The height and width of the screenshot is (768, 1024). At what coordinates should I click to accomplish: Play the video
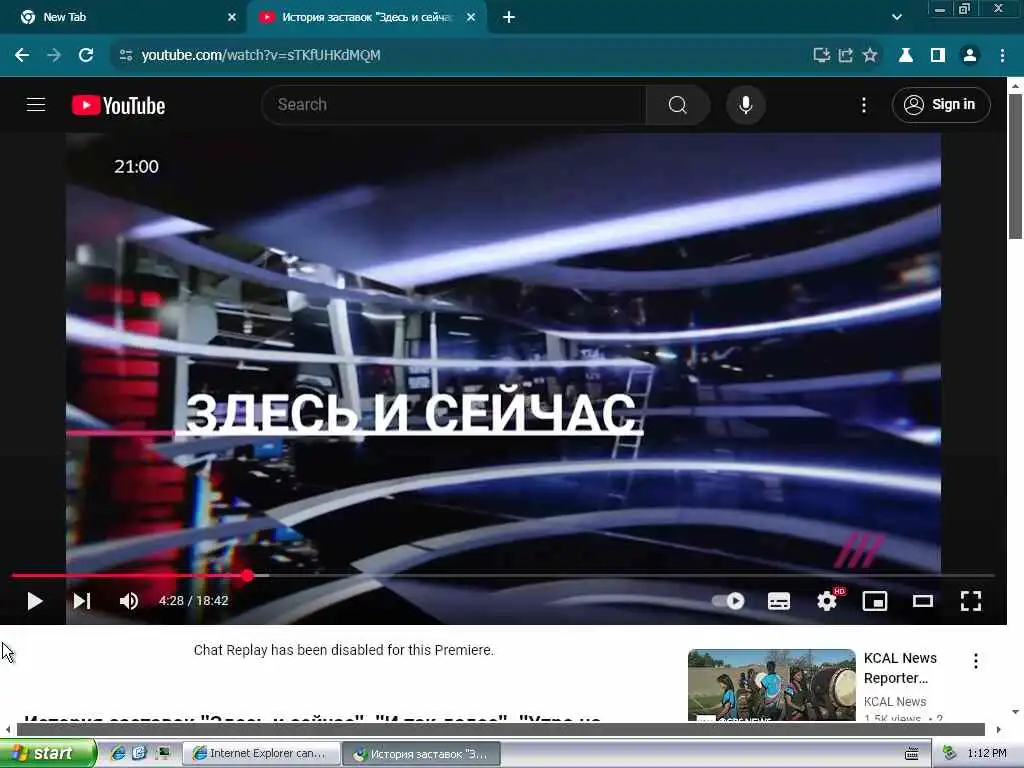point(35,601)
